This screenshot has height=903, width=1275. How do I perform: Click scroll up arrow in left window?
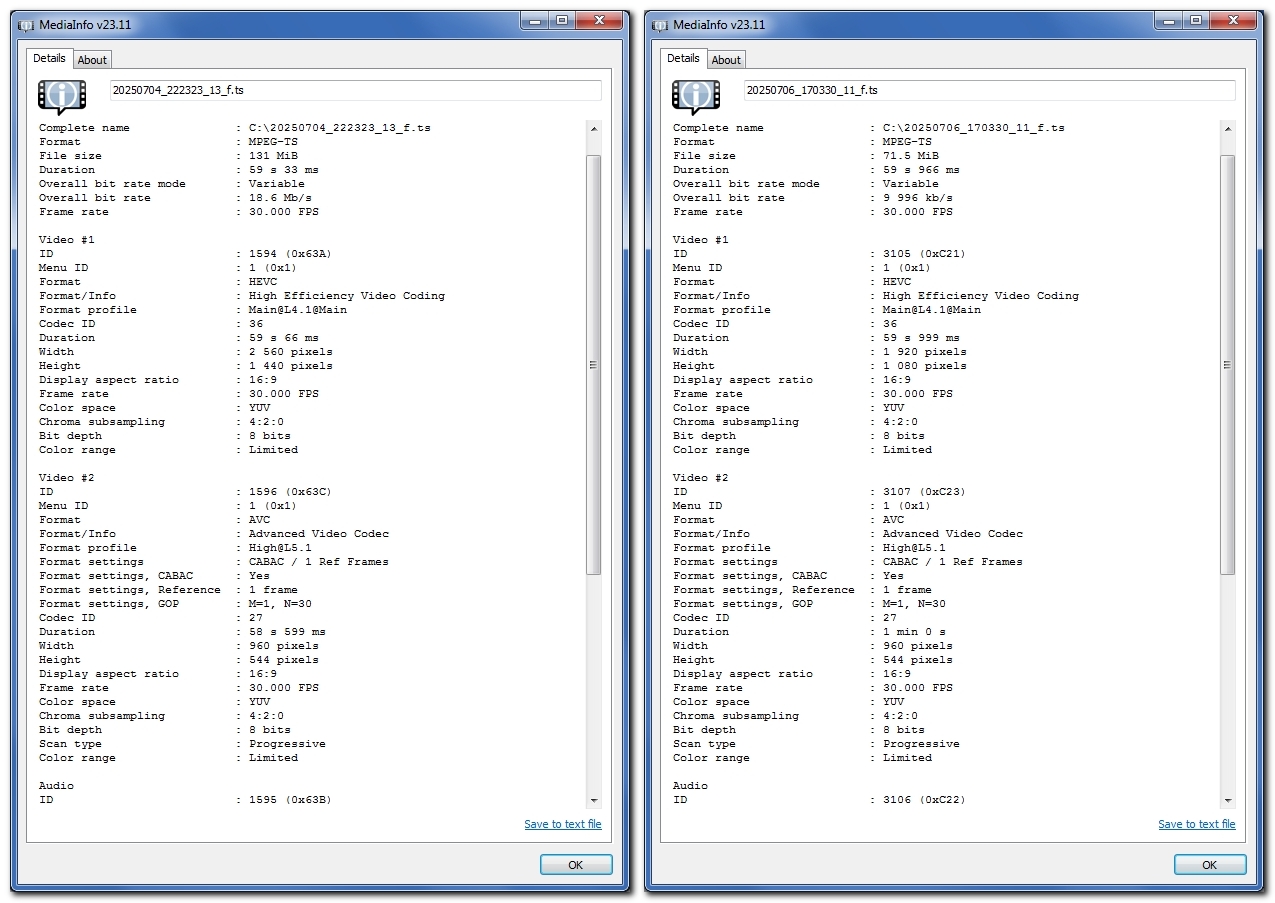(x=594, y=129)
